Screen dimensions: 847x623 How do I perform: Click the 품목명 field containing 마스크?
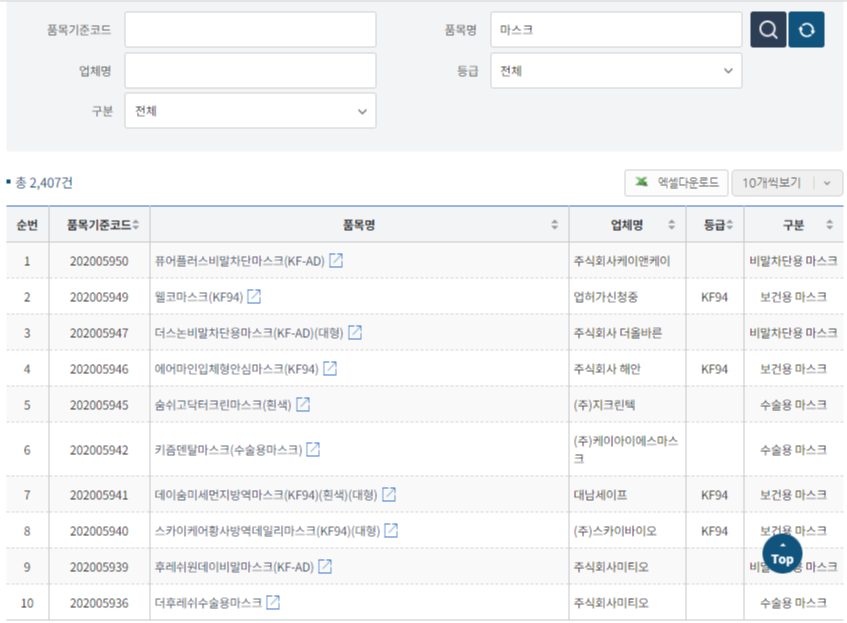(x=616, y=30)
